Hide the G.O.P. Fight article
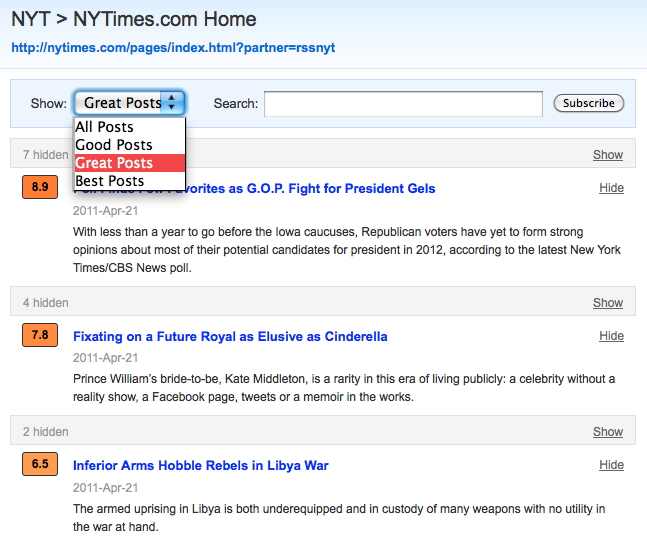This screenshot has height=538, width=647. click(611, 188)
